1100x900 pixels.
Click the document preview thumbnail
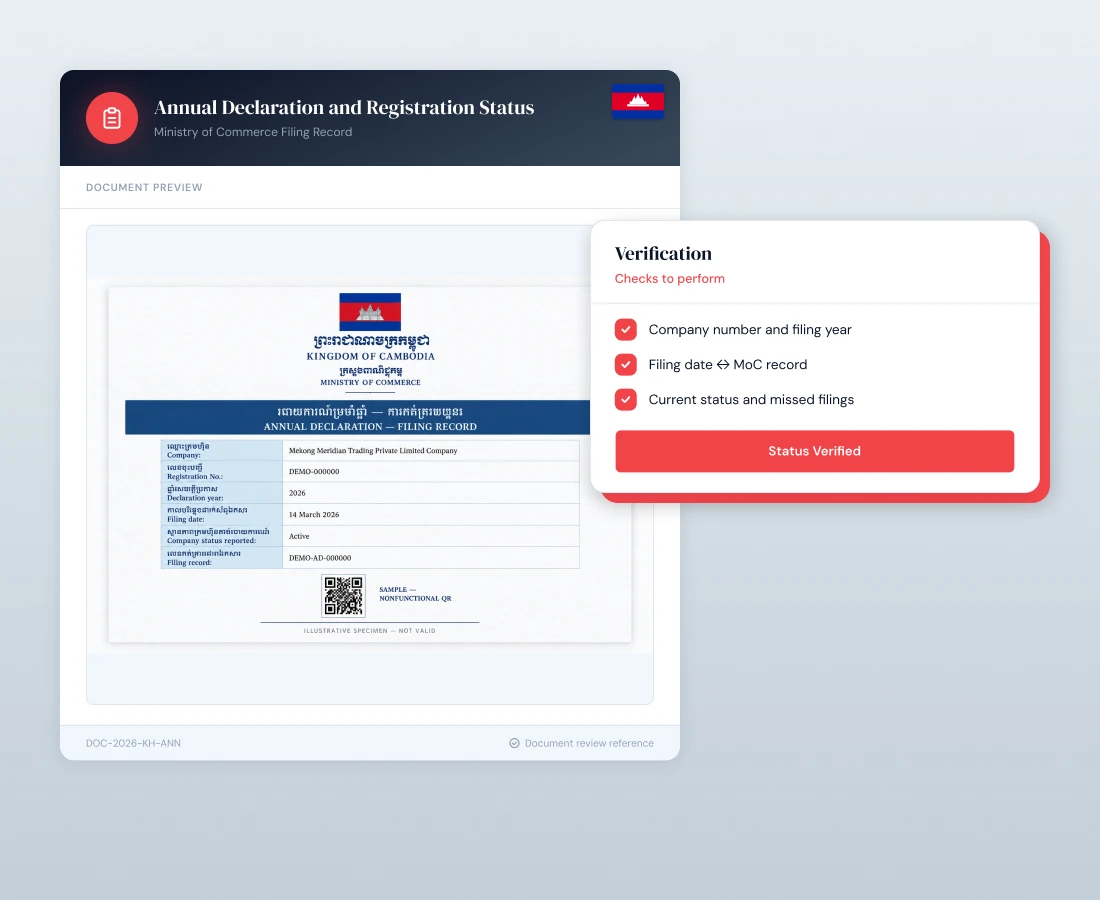click(370, 464)
